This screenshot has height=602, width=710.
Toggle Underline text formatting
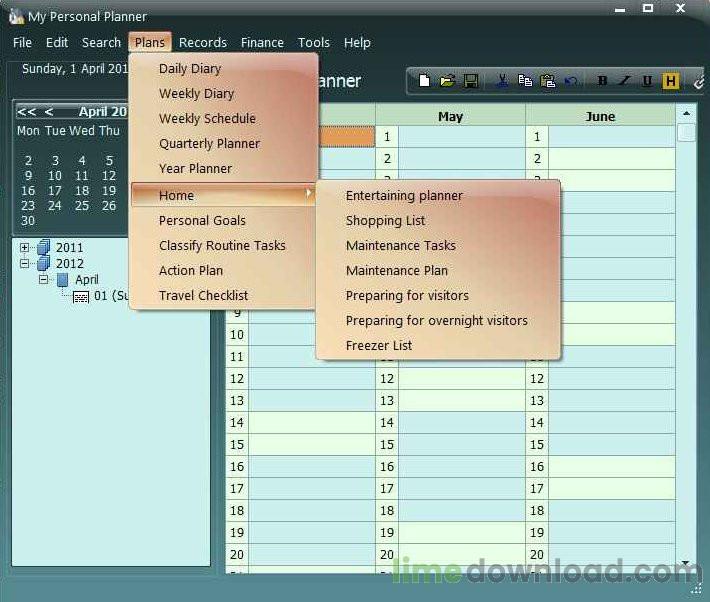648,81
